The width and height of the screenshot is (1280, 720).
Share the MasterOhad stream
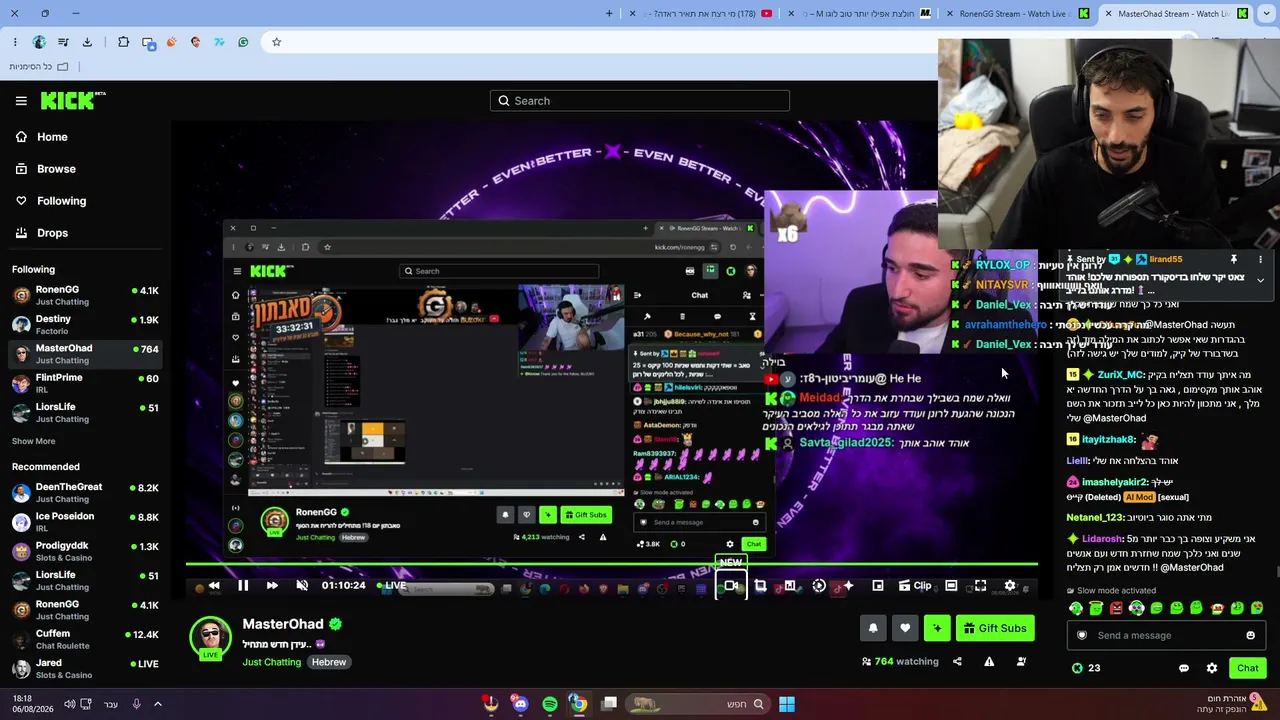[x=957, y=662]
